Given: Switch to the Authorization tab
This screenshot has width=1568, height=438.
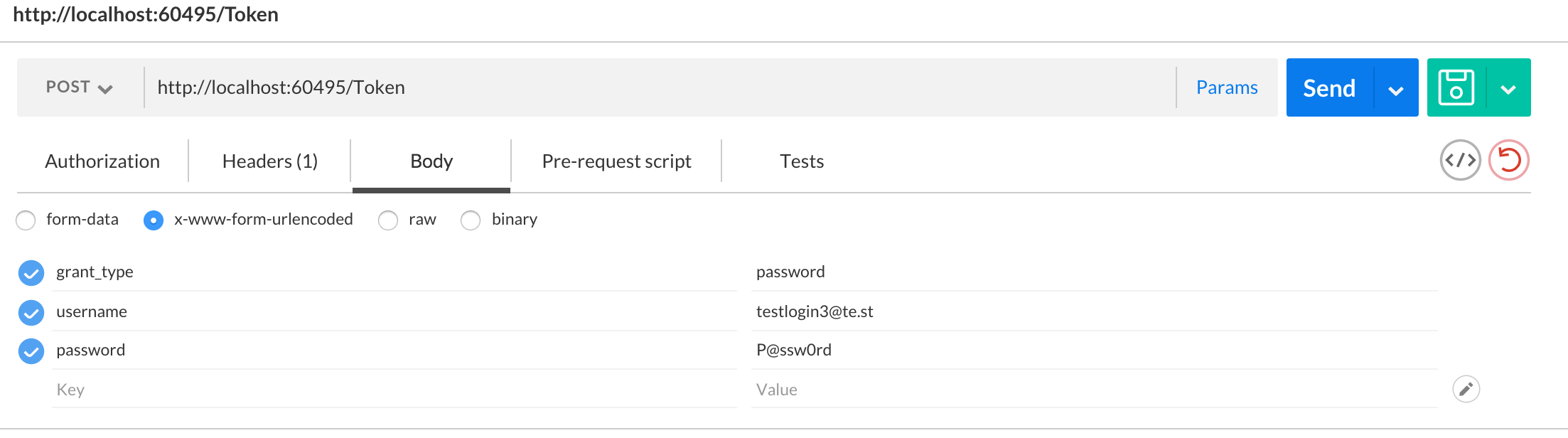Looking at the screenshot, I should click(x=102, y=161).
